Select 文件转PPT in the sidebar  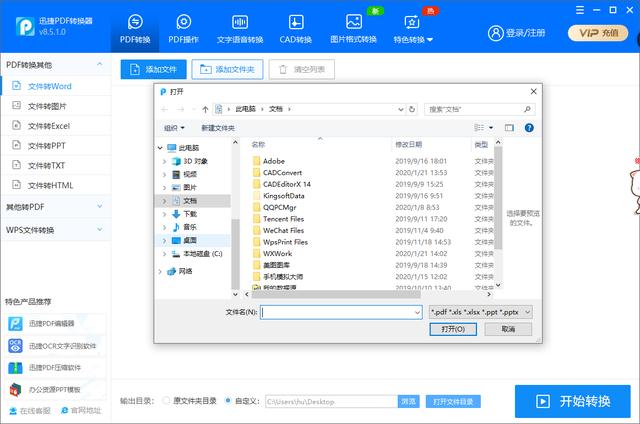[56, 146]
